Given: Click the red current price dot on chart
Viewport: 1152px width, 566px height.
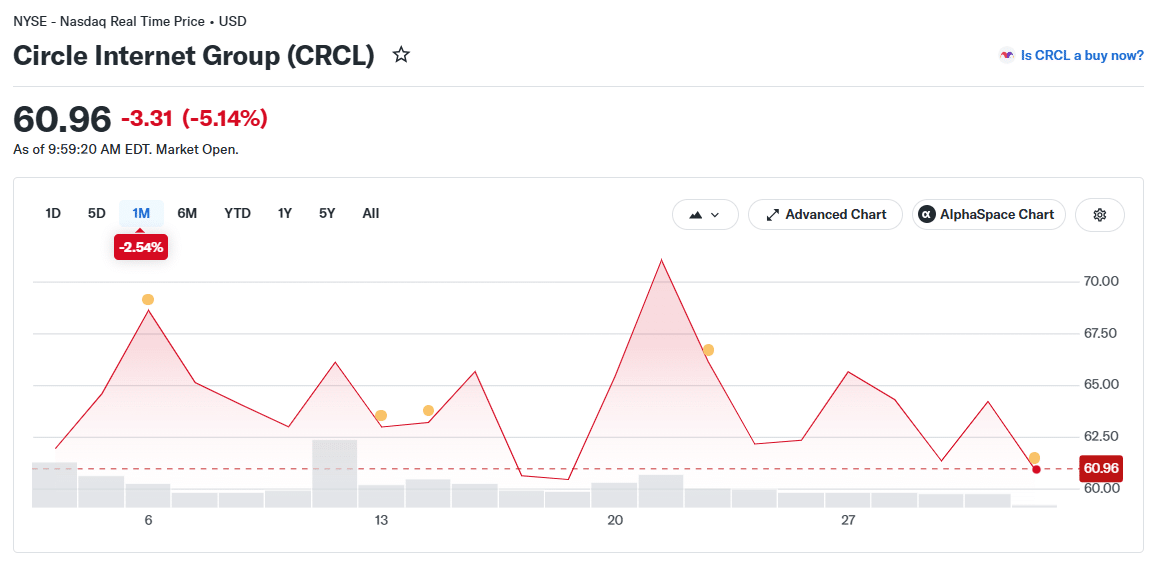Looking at the screenshot, I should click(1036, 469).
